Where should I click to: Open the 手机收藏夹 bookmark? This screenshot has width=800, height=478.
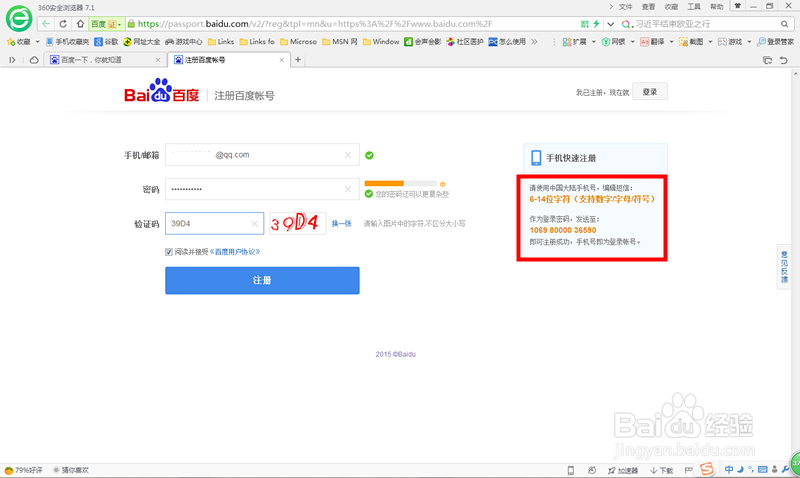67,42
